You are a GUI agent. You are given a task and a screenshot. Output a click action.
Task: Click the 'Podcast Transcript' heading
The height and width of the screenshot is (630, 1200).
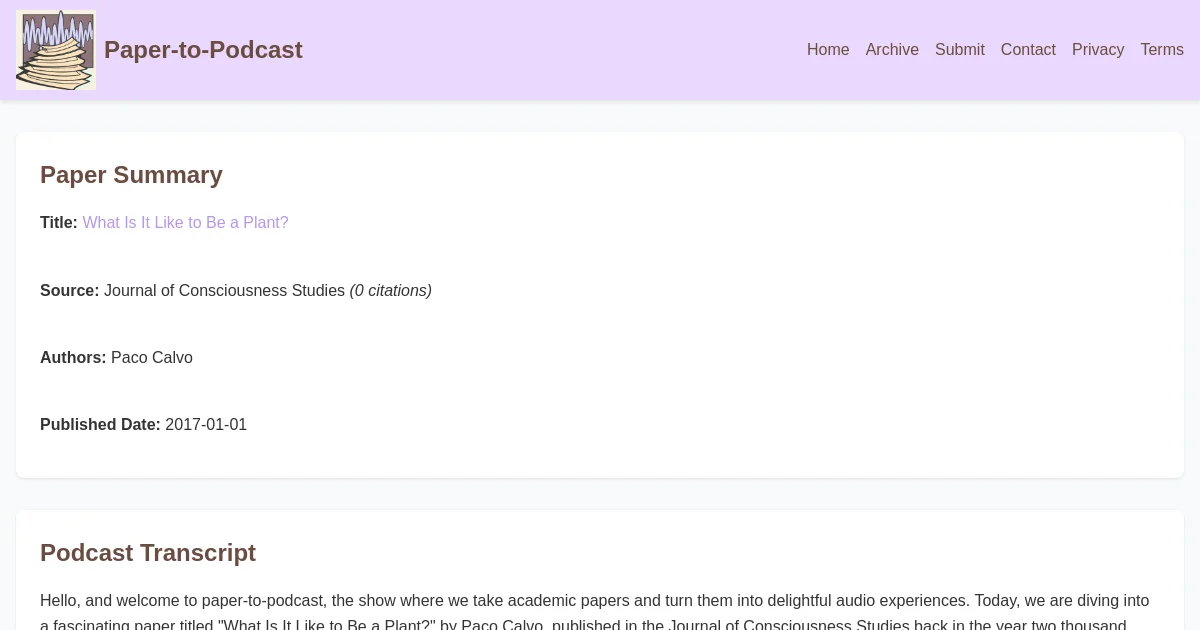[148, 553]
